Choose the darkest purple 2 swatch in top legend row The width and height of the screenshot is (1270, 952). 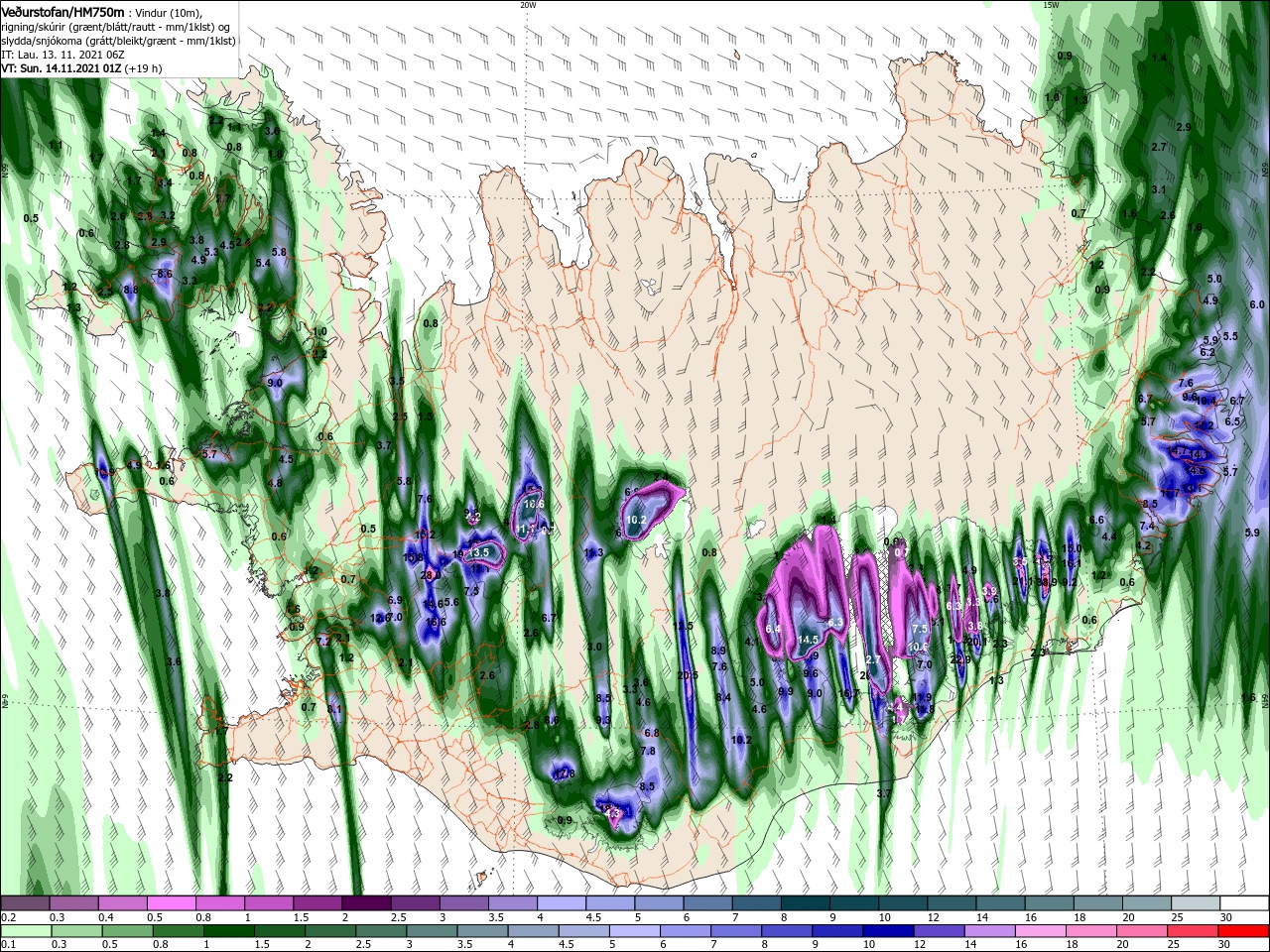click(x=365, y=903)
